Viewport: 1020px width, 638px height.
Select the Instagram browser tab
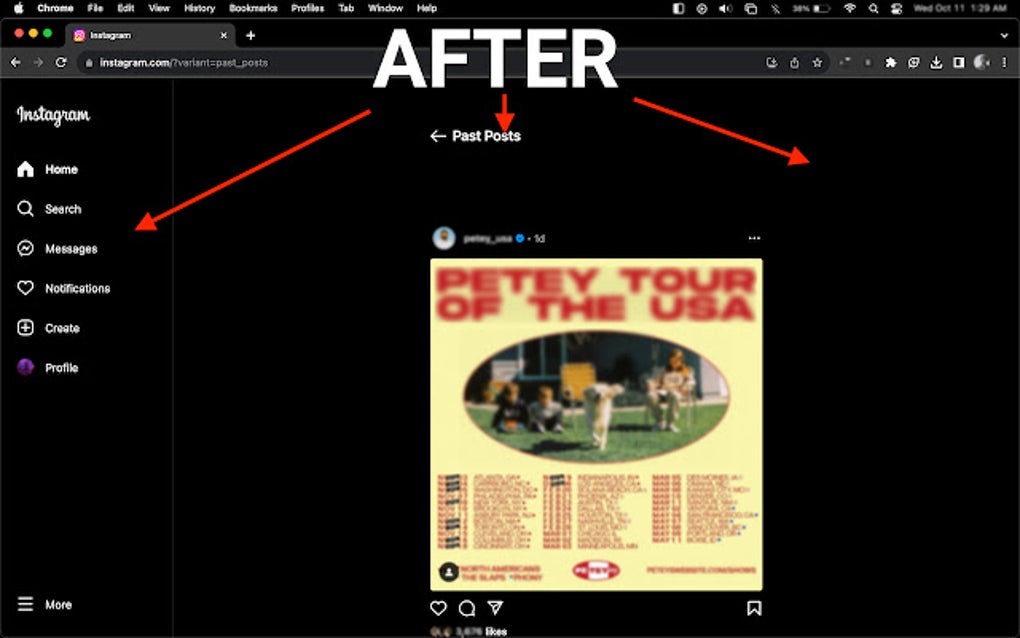click(x=148, y=34)
